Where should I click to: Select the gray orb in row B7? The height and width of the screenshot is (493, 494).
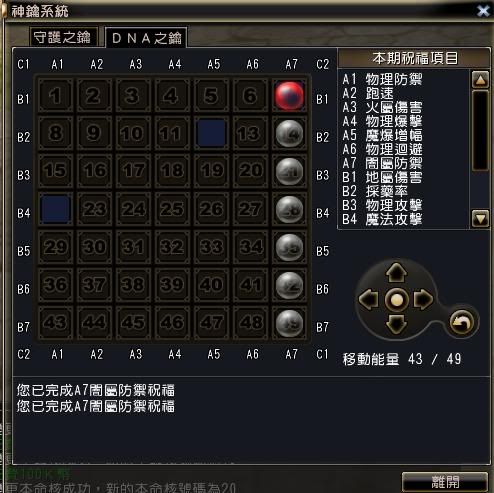[289, 323]
